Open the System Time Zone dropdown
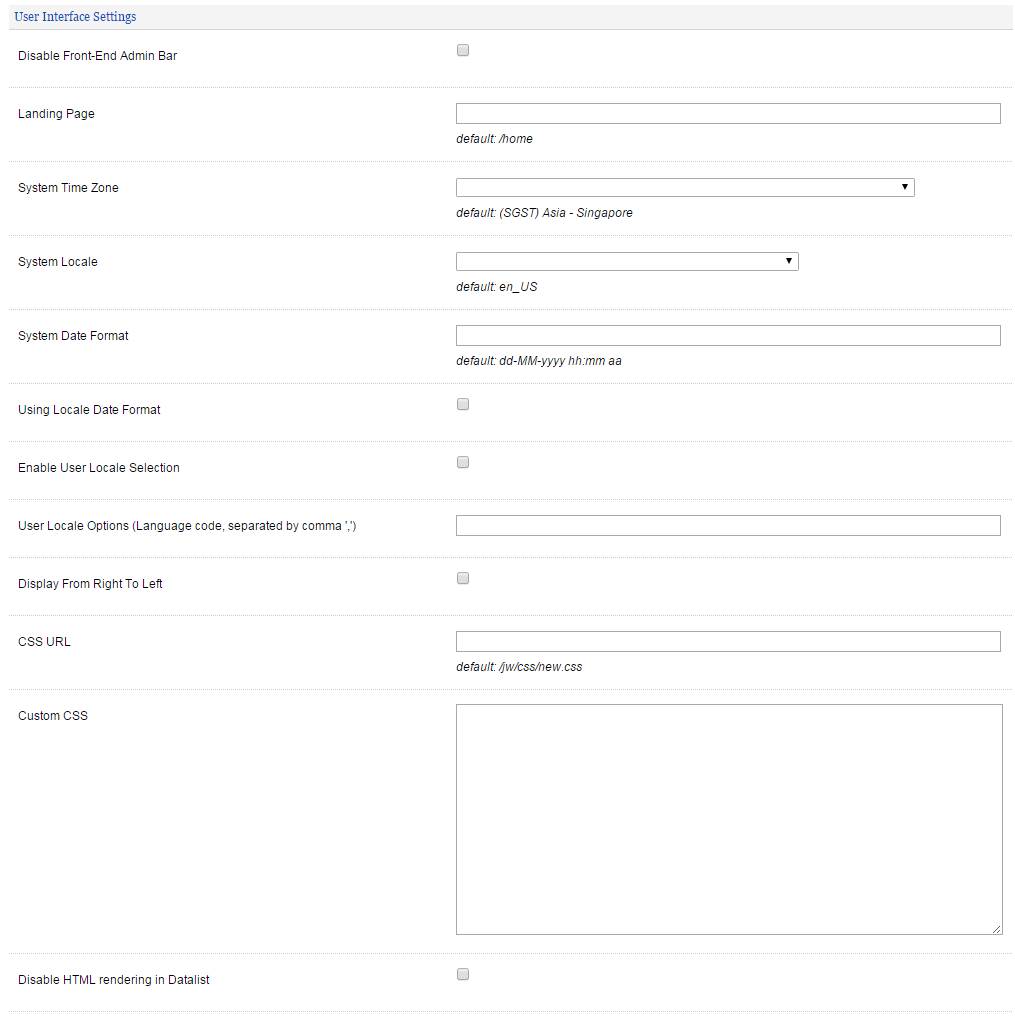 [x=685, y=188]
